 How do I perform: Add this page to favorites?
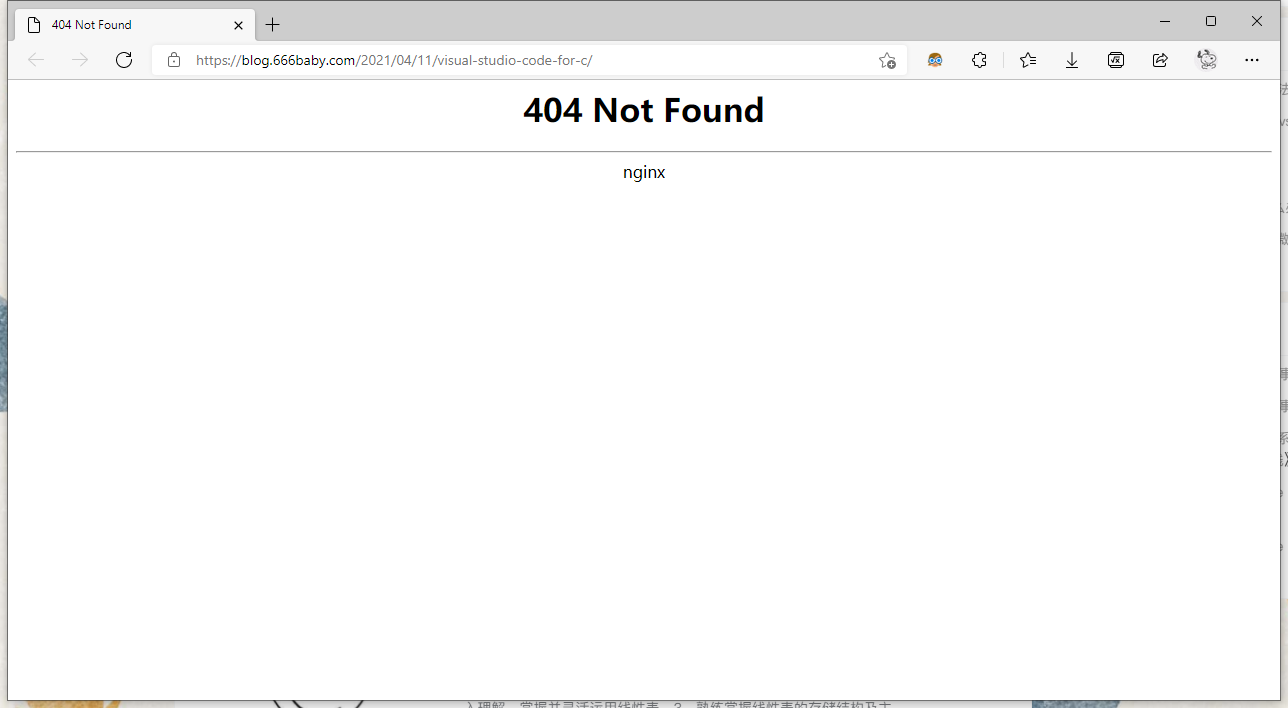coord(886,60)
